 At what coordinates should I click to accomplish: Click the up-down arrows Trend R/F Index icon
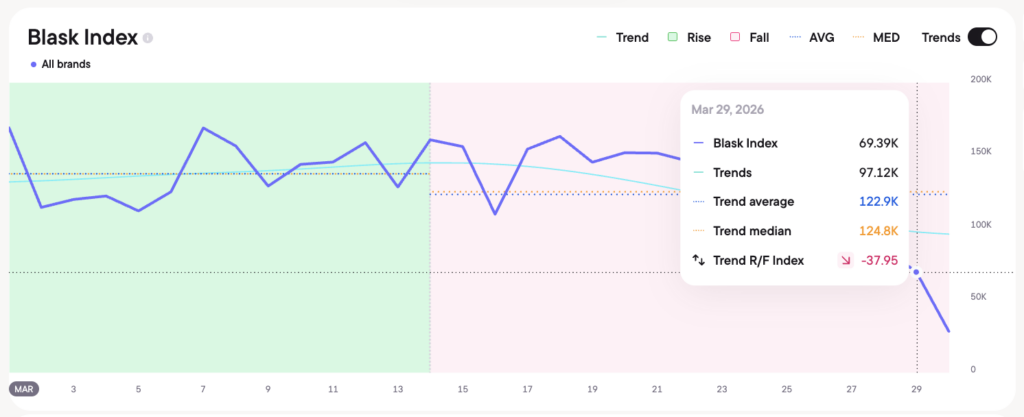pyautogui.click(x=699, y=260)
